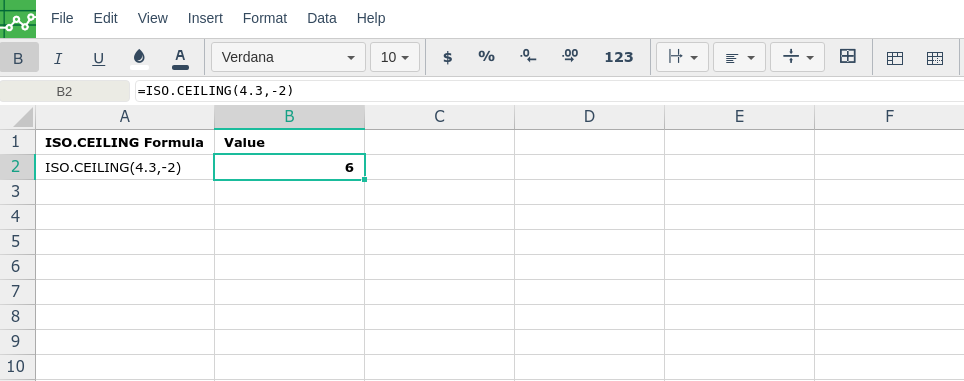Click the B2 cell name box

[65, 92]
